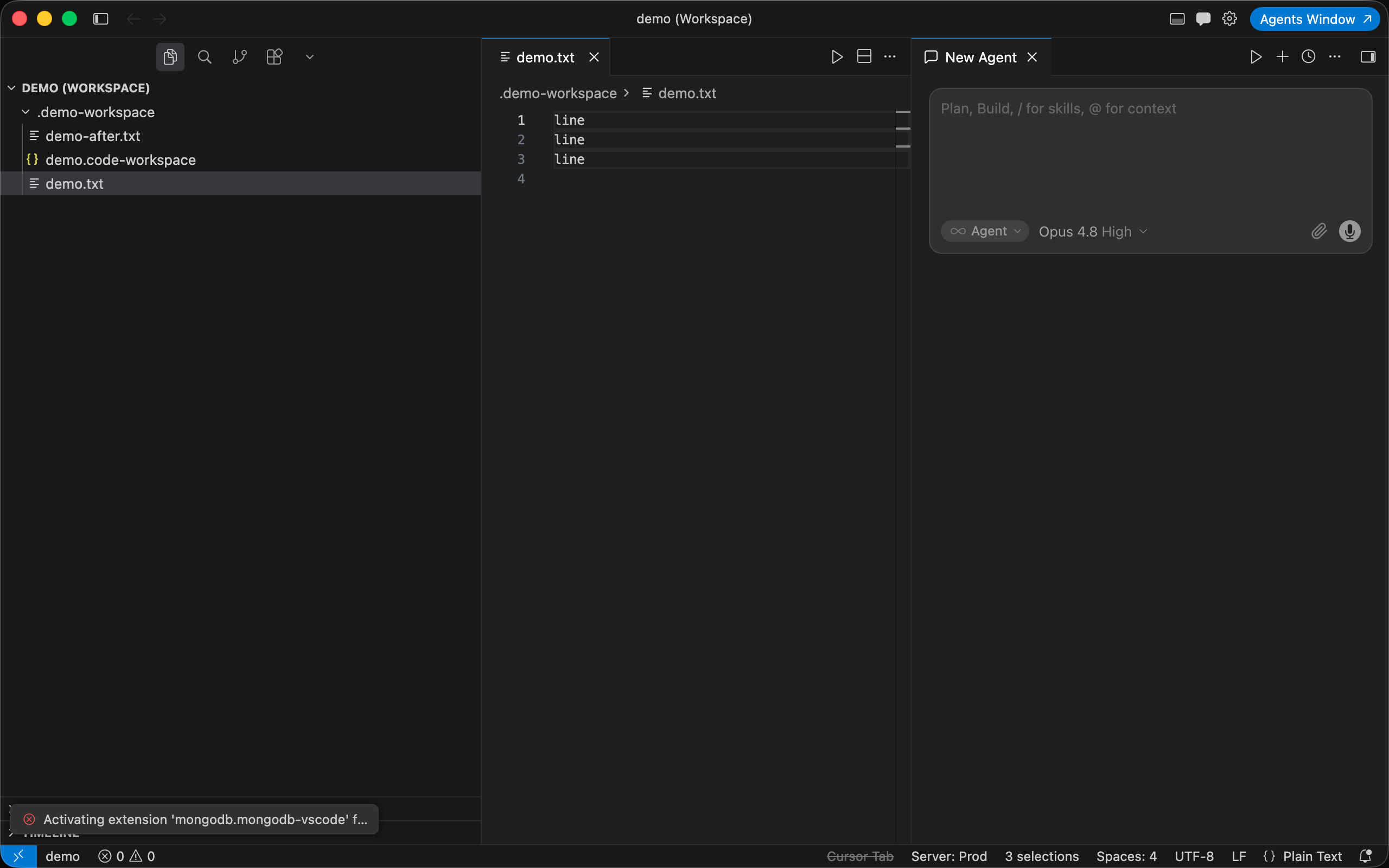
Task: Close the New Agent tab
Action: click(x=1032, y=58)
